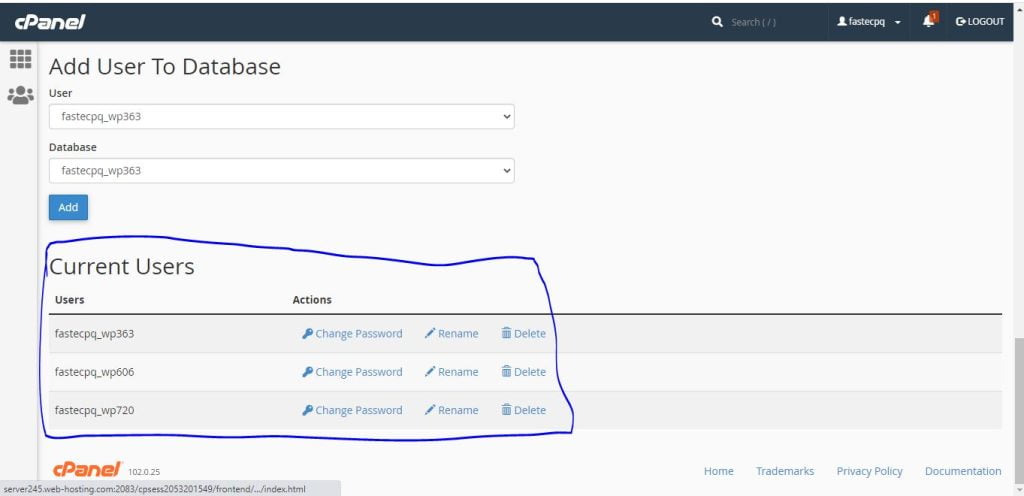Open the notifications bell icon

(930, 21)
